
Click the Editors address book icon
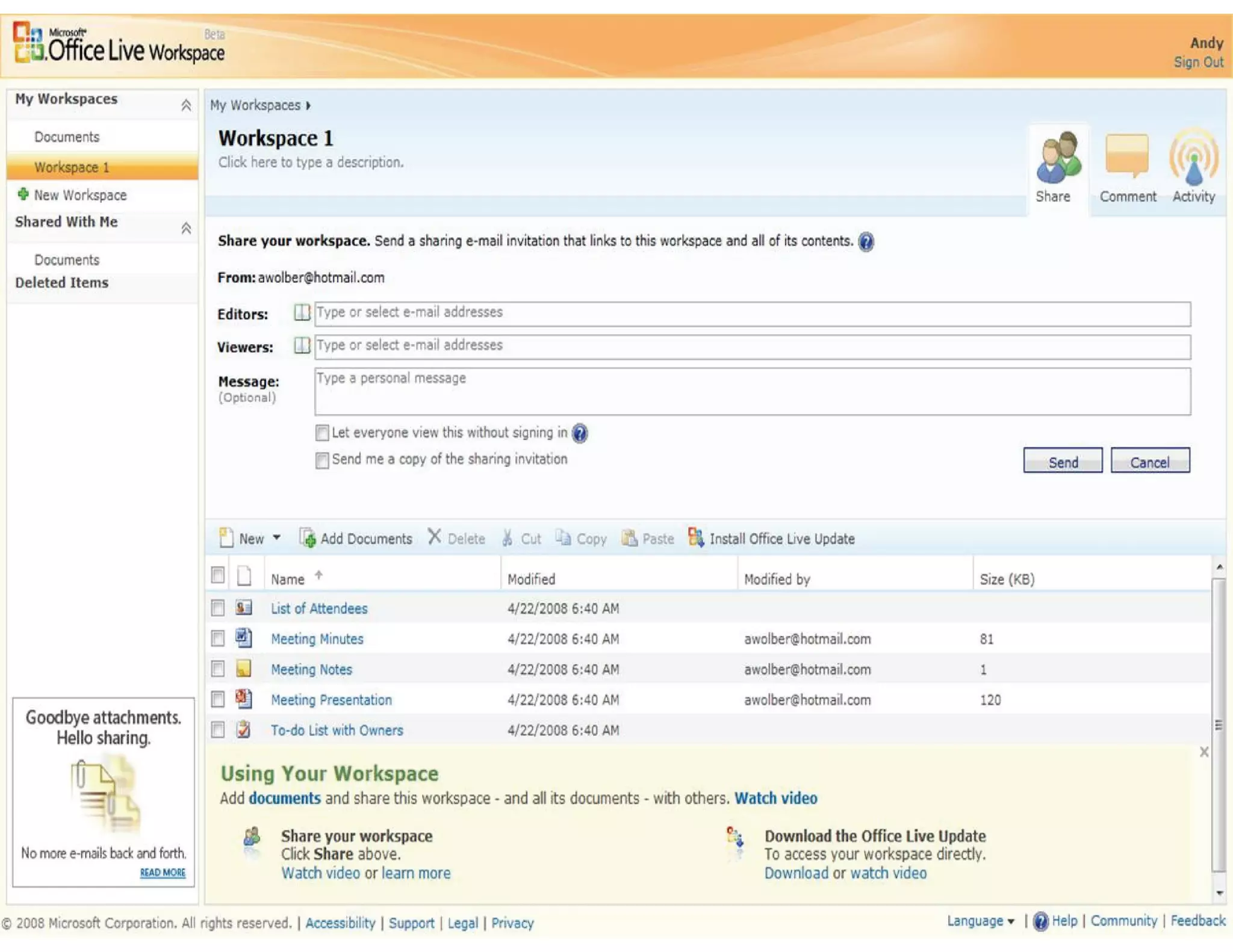coord(302,313)
